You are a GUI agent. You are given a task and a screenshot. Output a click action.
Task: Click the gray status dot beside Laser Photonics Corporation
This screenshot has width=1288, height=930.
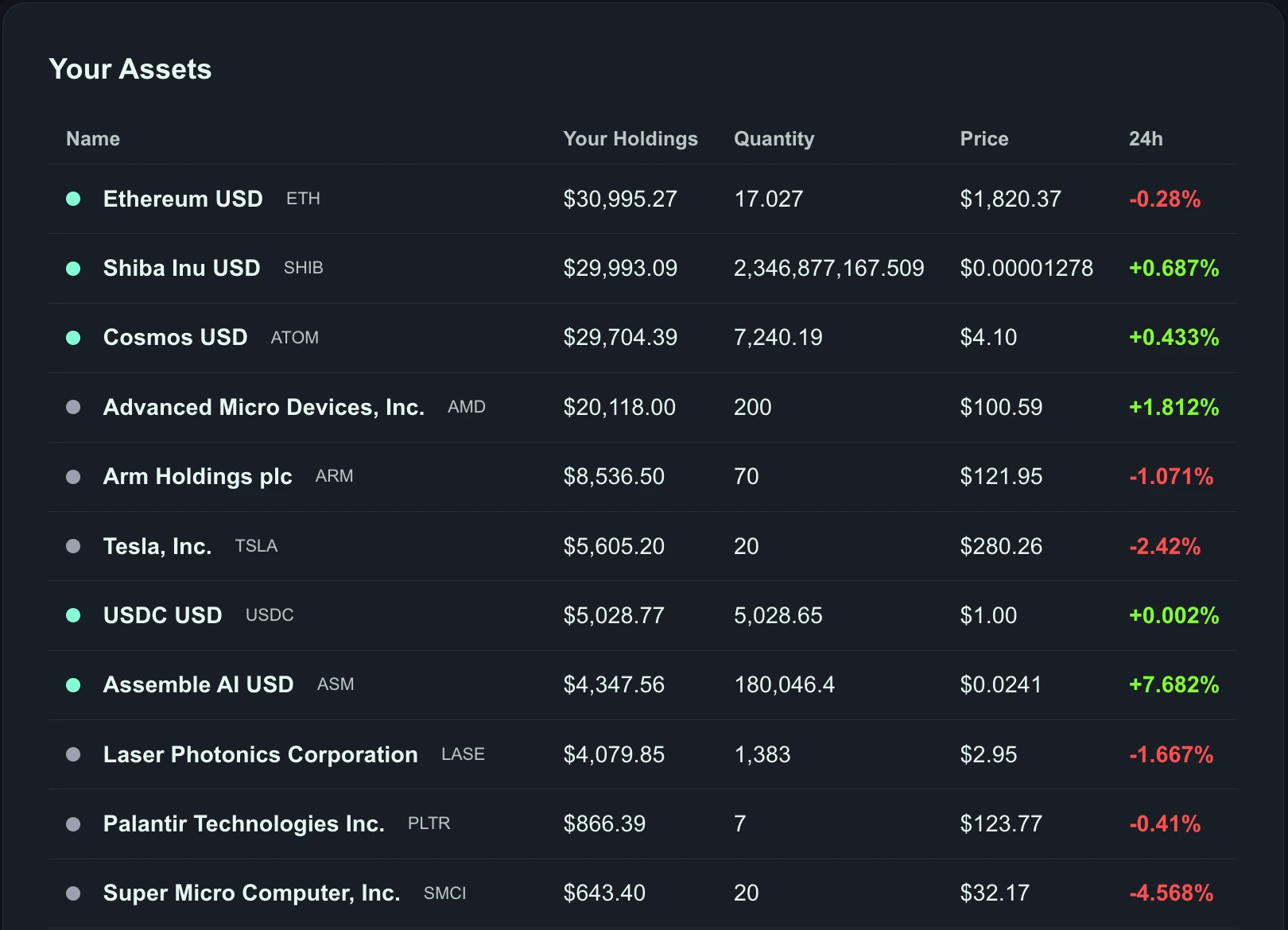point(73,754)
